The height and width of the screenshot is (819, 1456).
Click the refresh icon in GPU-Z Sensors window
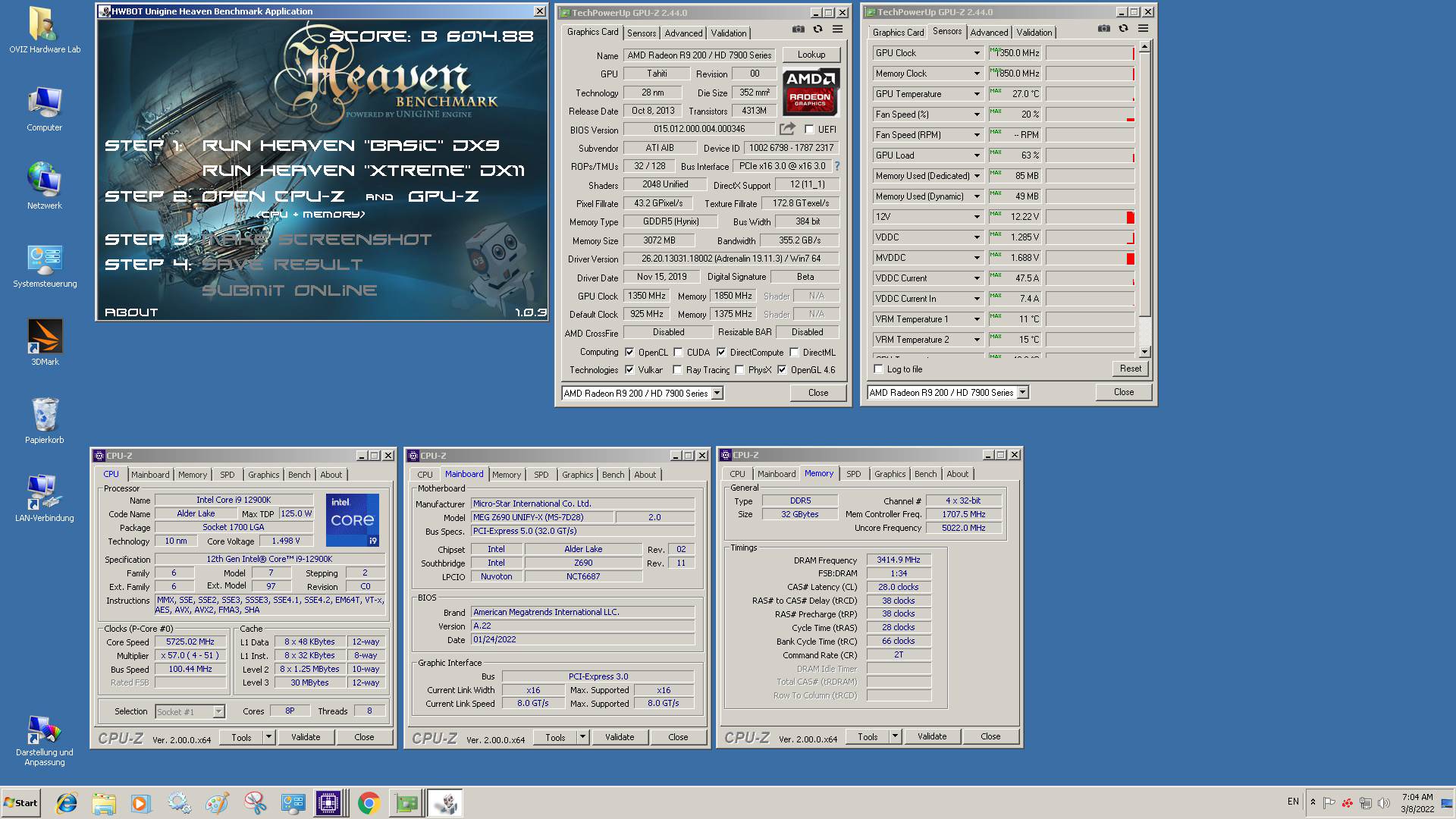tap(1123, 28)
